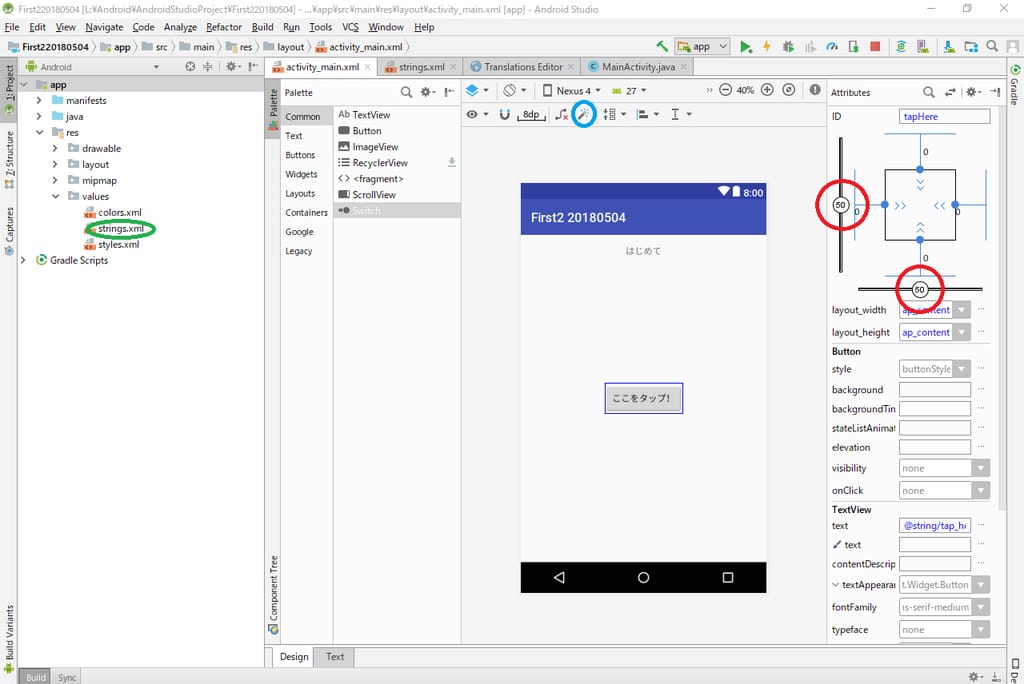Stop the app with the red square icon
Screen dimensions: 1024x684
click(875, 47)
